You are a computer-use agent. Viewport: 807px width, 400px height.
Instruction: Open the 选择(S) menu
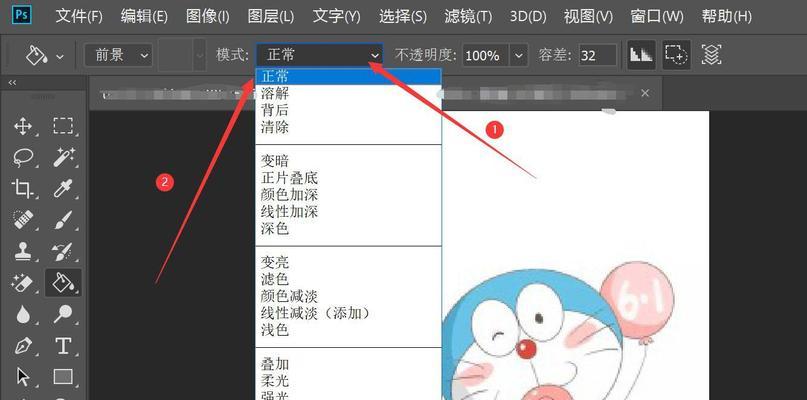click(403, 16)
